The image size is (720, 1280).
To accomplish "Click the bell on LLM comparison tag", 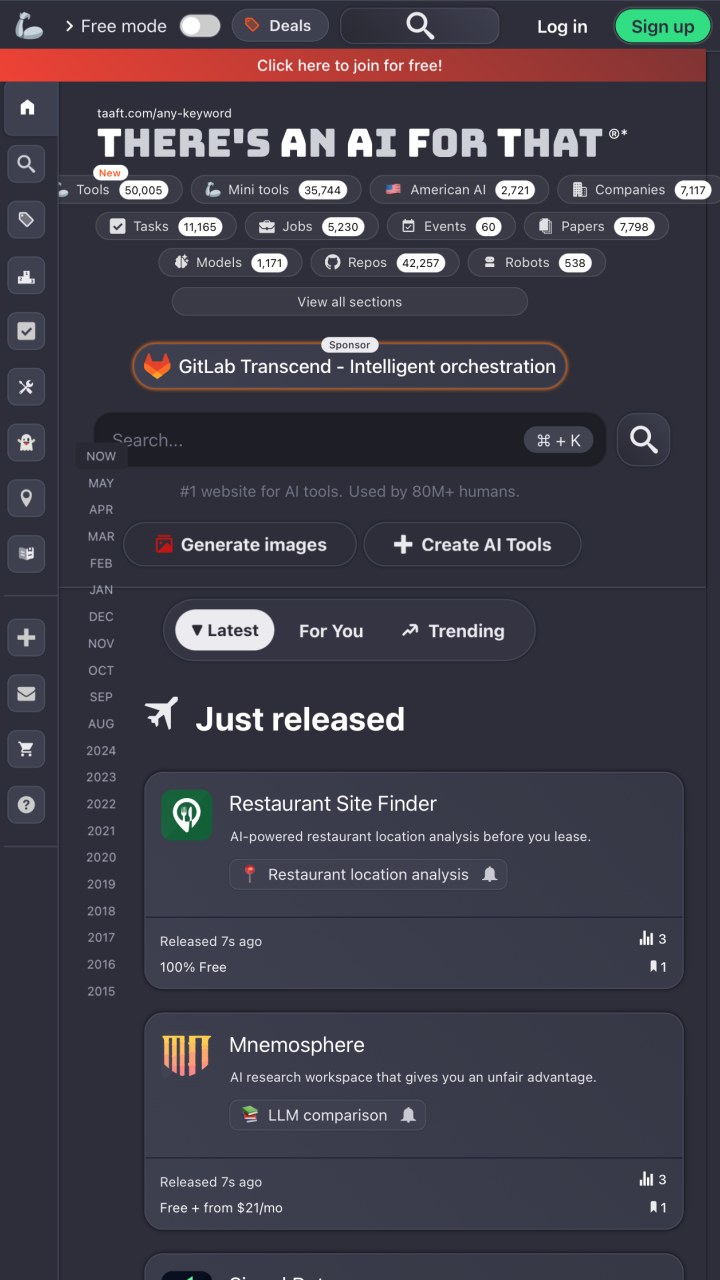I will click(x=408, y=1115).
